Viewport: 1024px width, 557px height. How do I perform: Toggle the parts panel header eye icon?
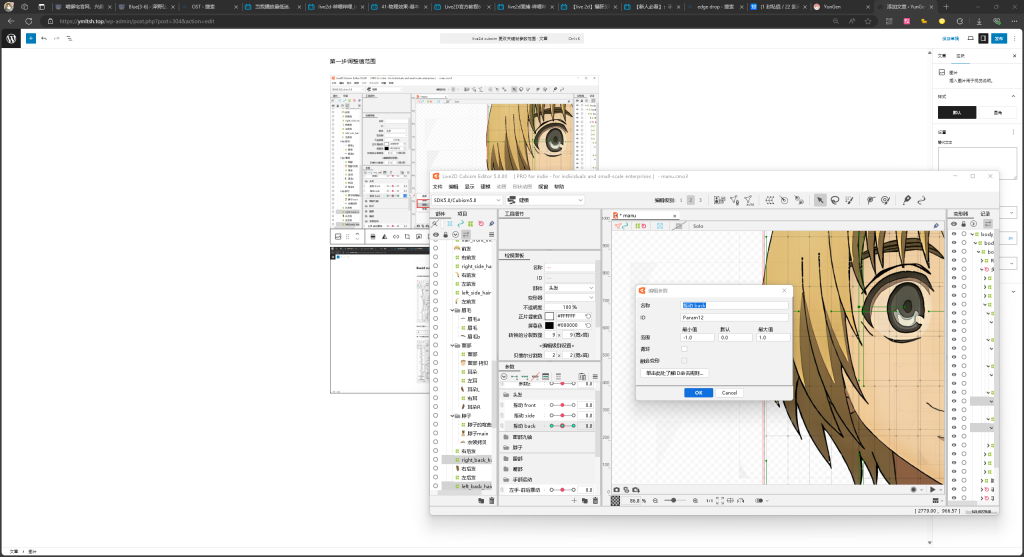click(436, 234)
